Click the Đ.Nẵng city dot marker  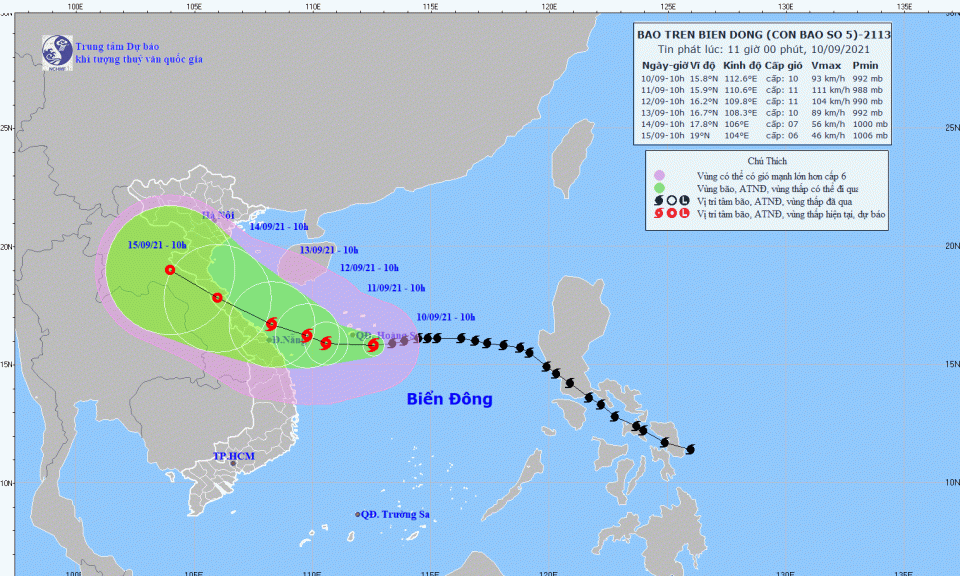point(269,342)
